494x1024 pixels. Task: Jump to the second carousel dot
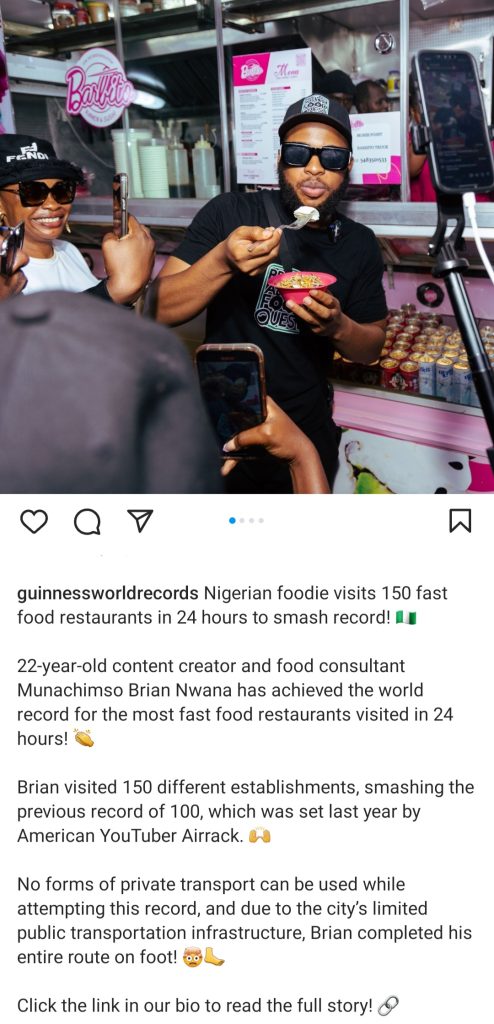click(242, 520)
